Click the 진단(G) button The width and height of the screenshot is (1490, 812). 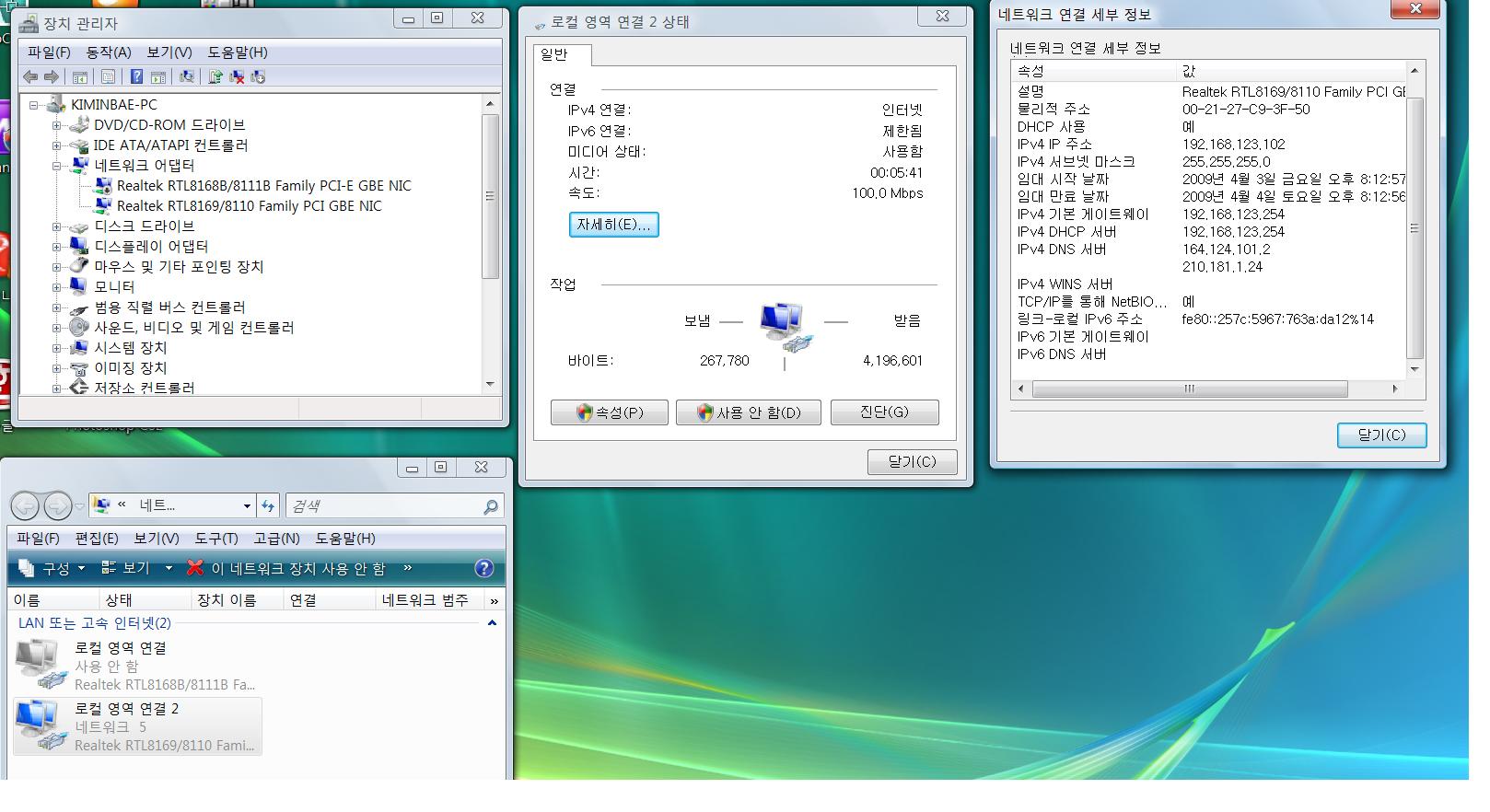coord(884,412)
